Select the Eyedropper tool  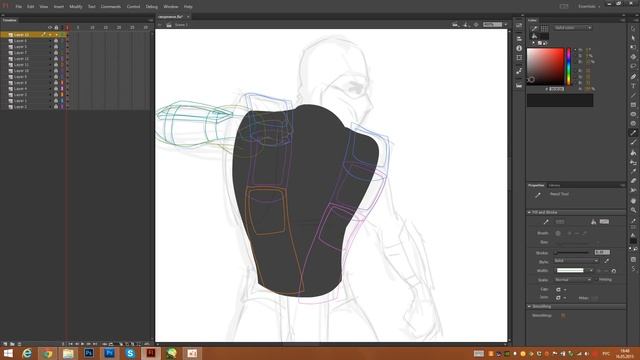pyautogui.click(x=633, y=171)
